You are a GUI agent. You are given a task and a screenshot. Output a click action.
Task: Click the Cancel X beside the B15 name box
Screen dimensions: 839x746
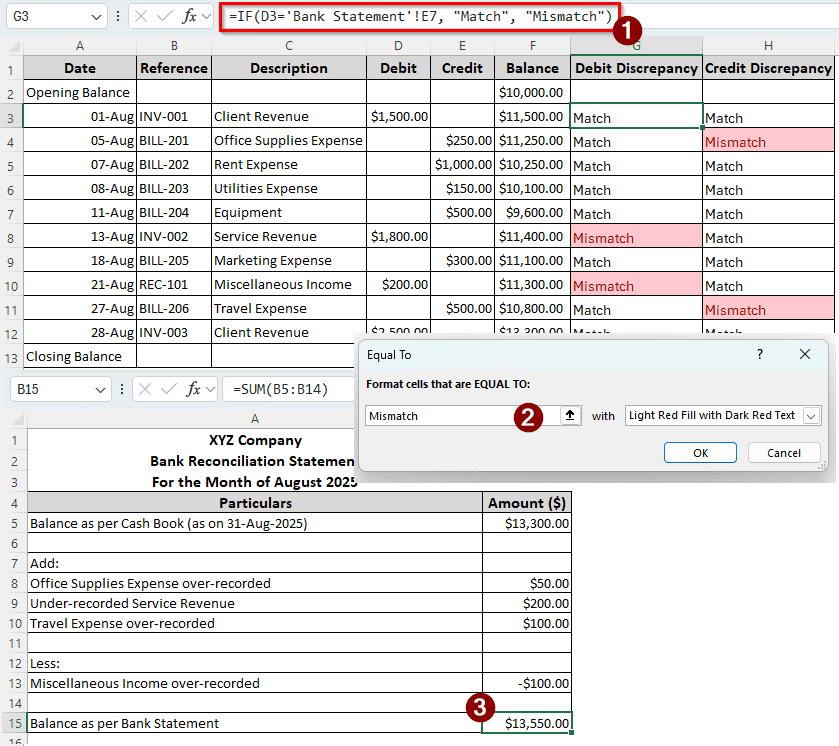click(144, 389)
